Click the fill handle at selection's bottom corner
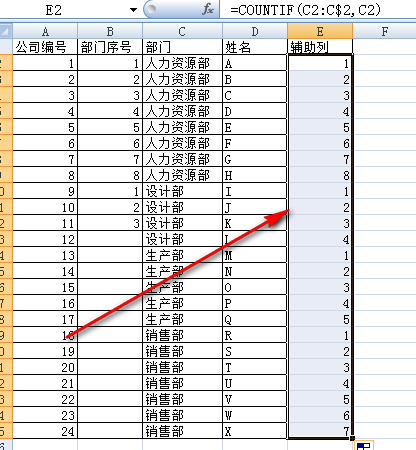The height and width of the screenshot is (450, 416). click(352, 439)
